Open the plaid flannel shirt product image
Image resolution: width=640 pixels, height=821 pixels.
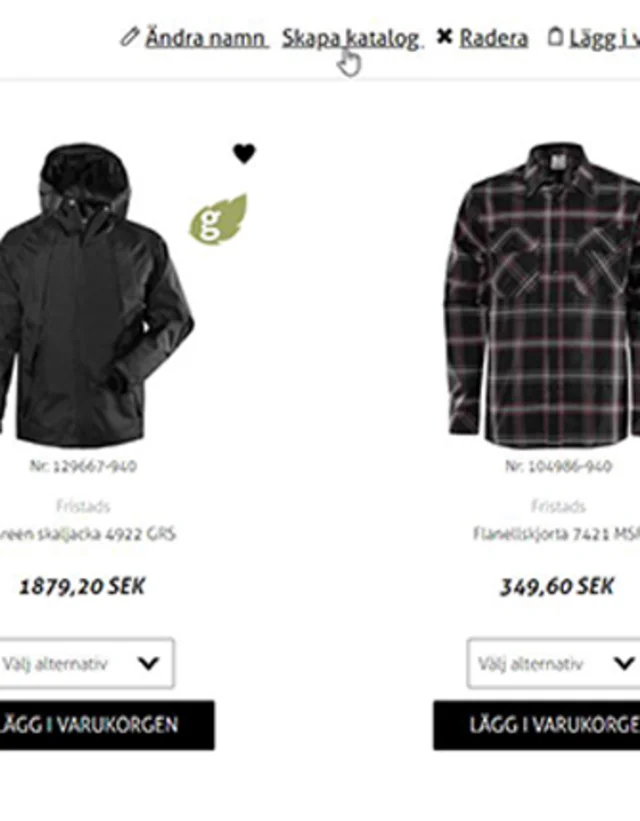coord(543,296)
